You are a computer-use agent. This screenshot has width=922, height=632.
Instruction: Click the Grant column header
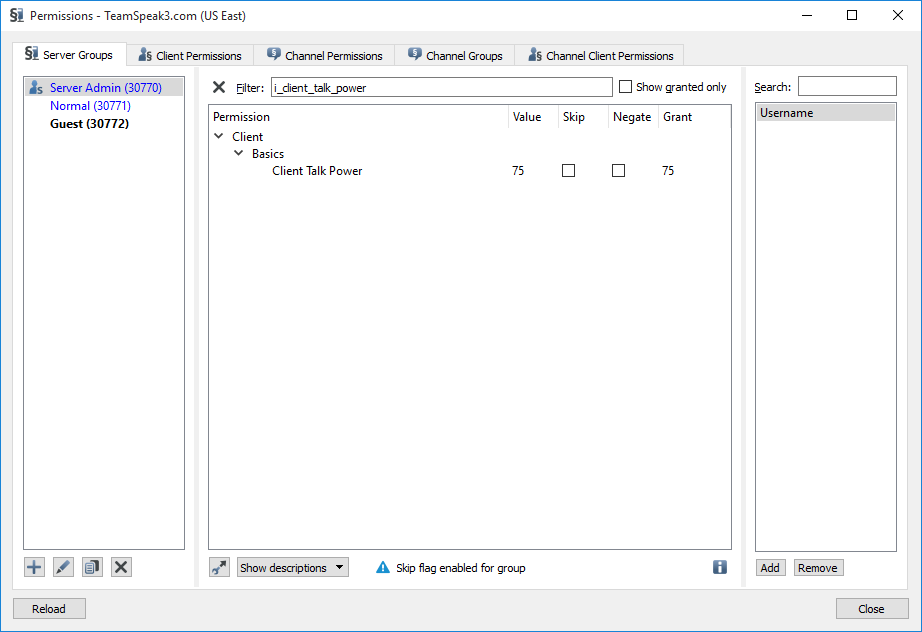[694, 117]
